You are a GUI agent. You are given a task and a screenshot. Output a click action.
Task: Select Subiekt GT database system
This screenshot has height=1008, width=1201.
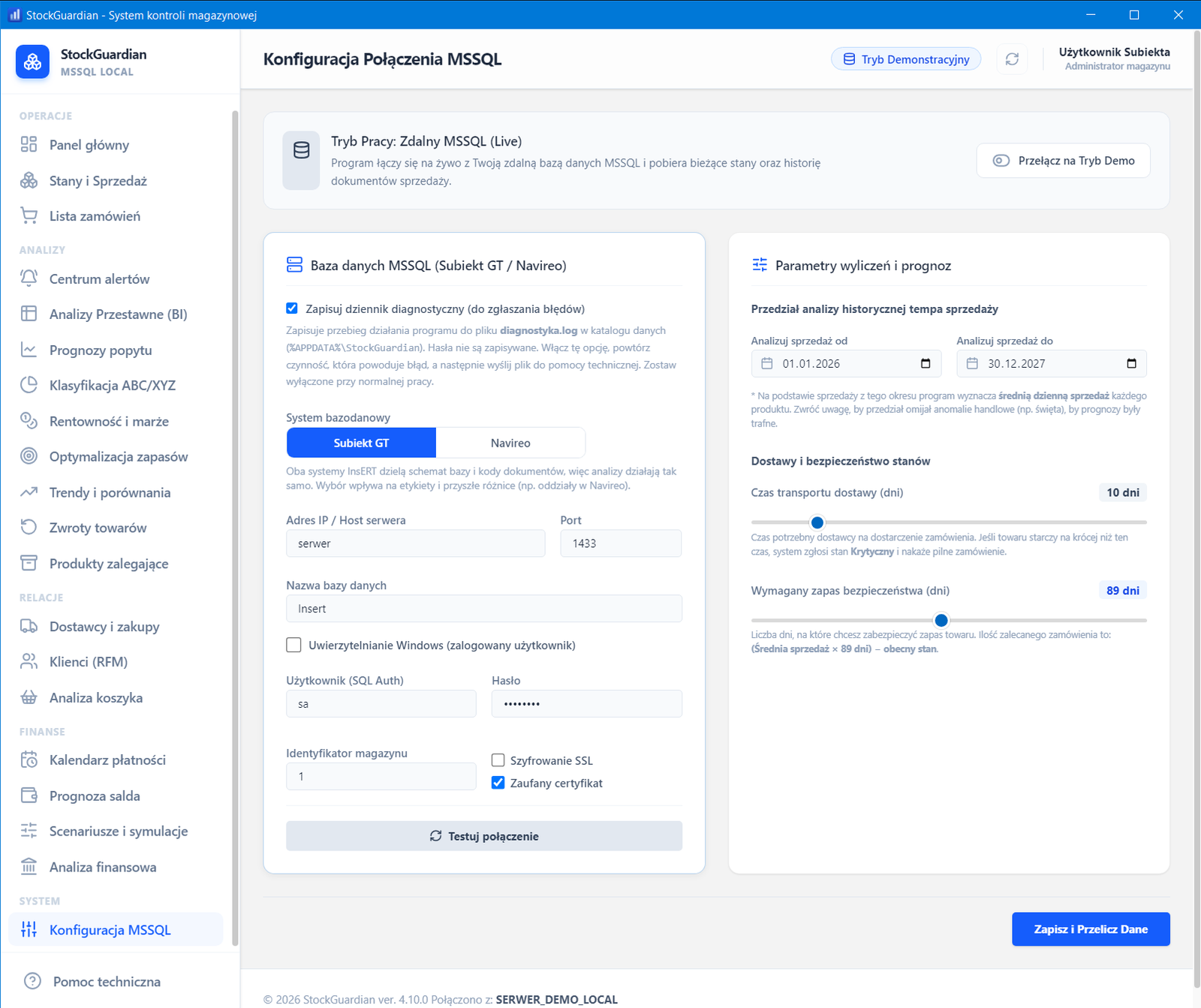361,443
